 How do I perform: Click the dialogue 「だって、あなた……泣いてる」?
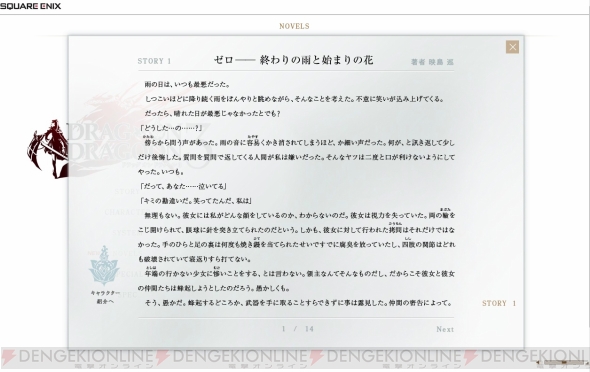[183, 186]
